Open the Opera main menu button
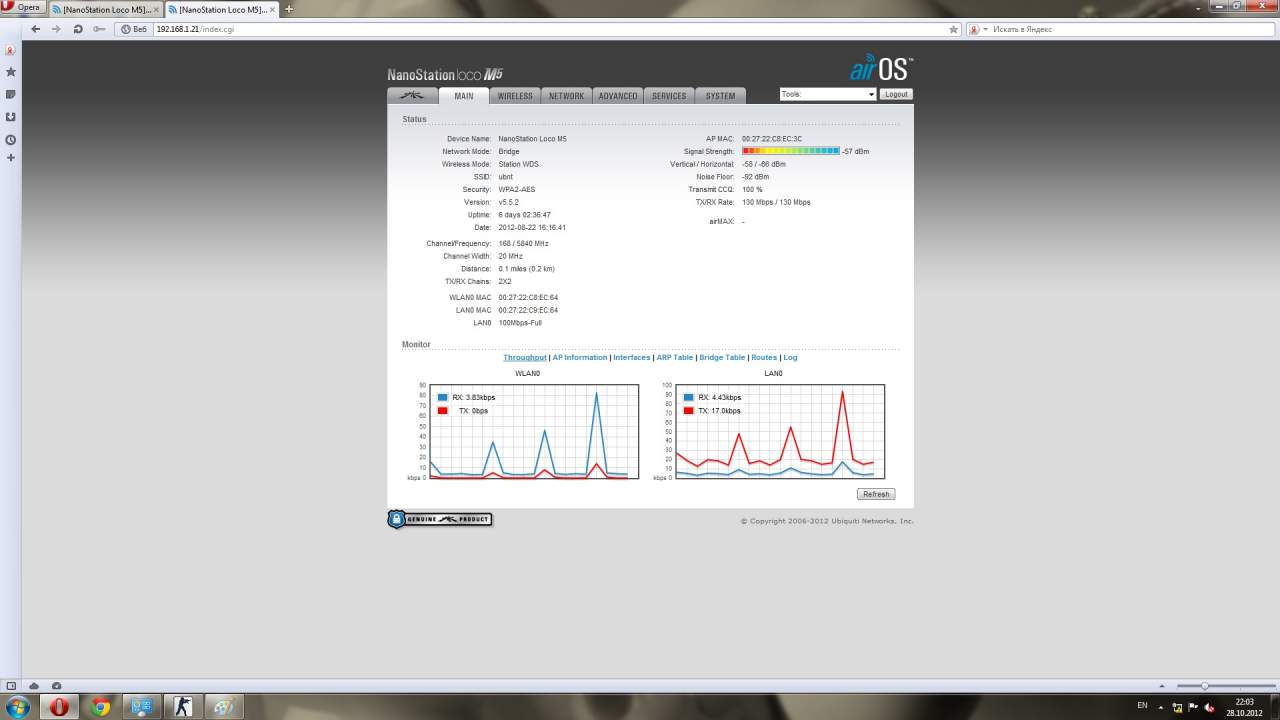Screen dimensions: 1280x720 (22, 7)
